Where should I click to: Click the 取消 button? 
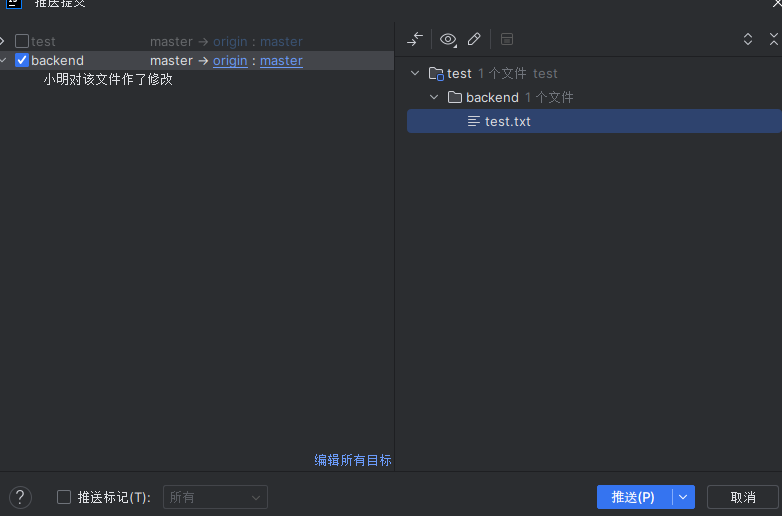[x=743, y=497]
